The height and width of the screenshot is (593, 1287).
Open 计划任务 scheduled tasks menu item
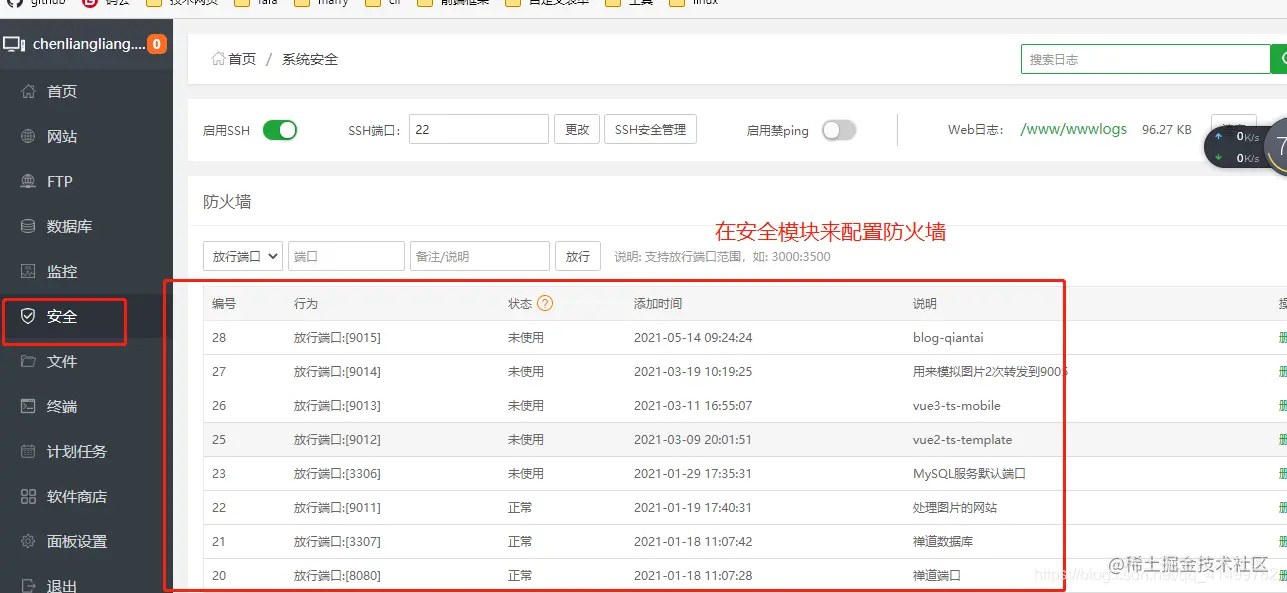tap(77, 451)
